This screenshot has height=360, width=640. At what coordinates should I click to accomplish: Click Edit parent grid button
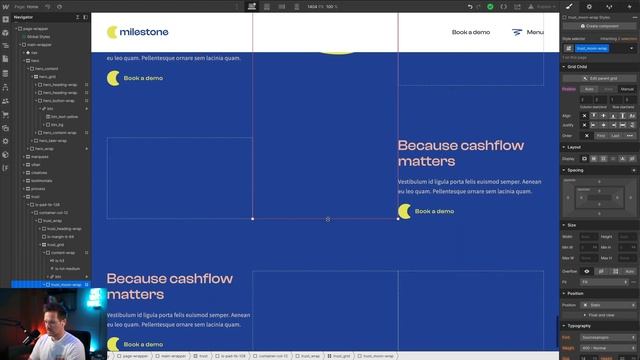click(x=599, y=78)
